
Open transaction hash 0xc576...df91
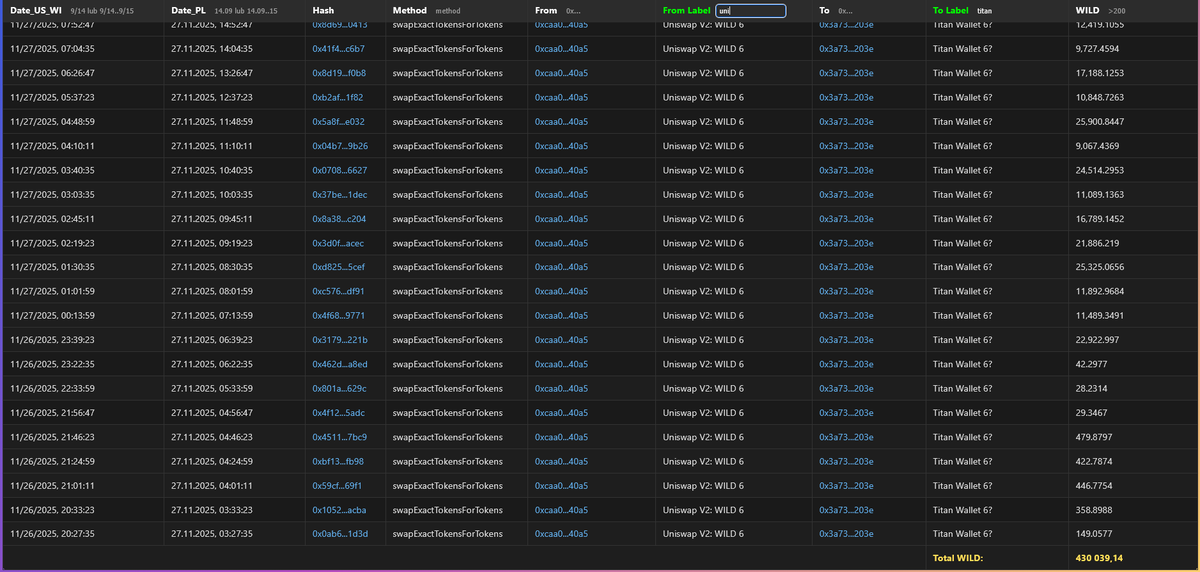pyautogui.click(x=339, y=291)
